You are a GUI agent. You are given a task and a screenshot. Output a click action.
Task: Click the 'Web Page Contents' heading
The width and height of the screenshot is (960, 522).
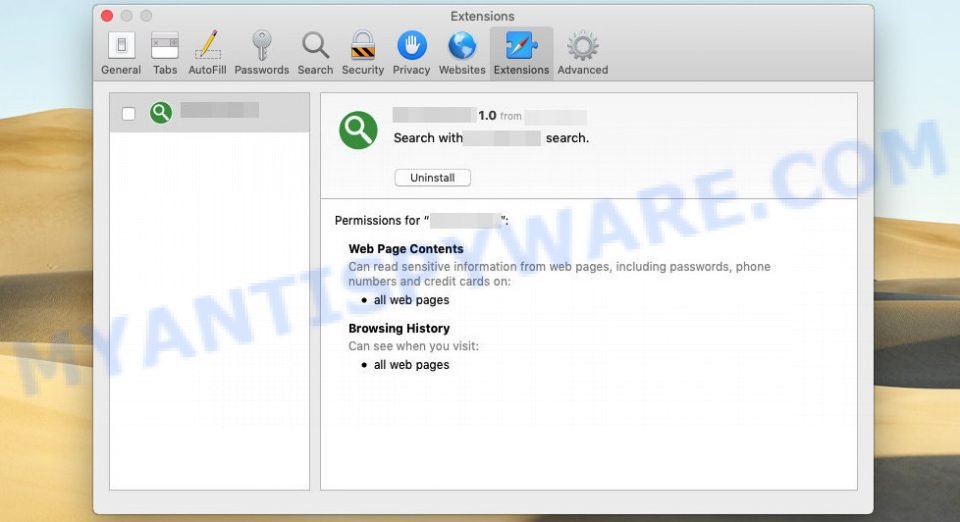pyautogui.click(x=405, y=248)
